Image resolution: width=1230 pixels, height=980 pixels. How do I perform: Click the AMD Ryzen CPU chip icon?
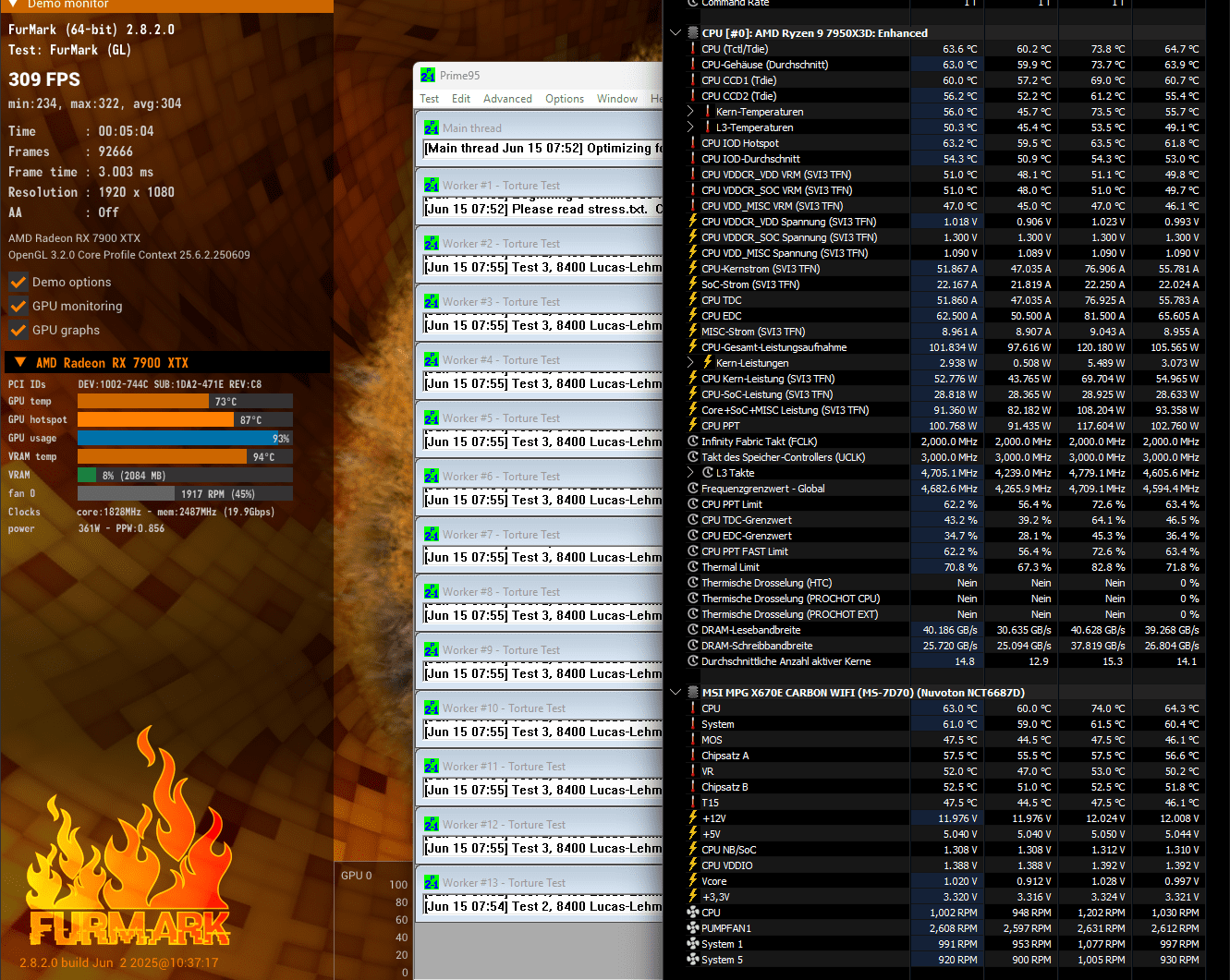[x=693, y=33]
